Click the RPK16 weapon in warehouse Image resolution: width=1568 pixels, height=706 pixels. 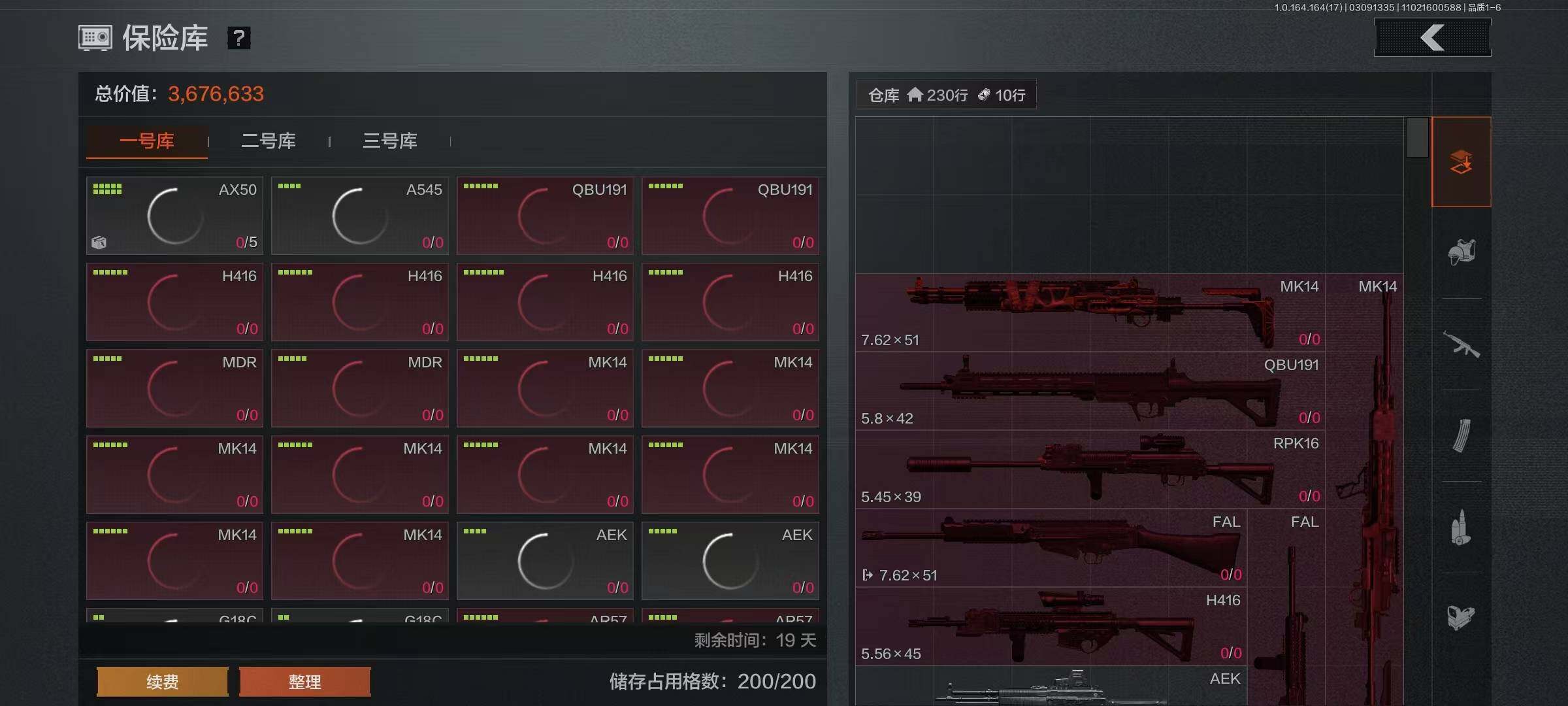[x=1090, y=469]
